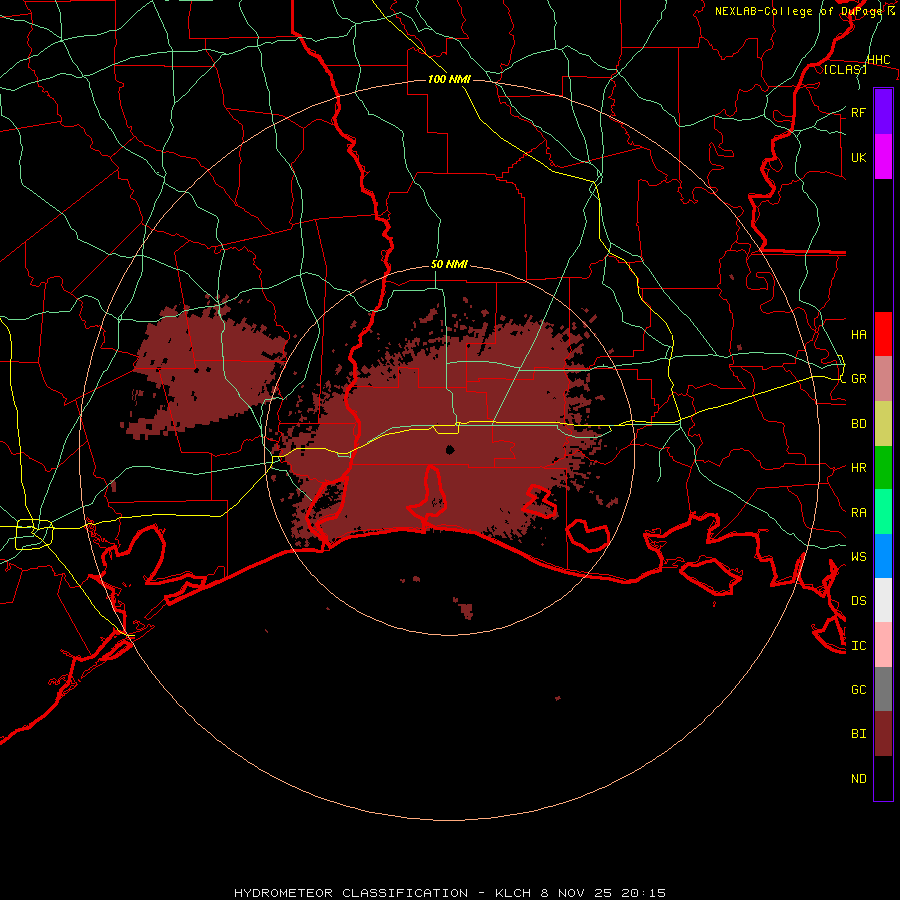Click the 'DS' legend label
The width and height of the screenshot is (900, 900).
[858, 600]
